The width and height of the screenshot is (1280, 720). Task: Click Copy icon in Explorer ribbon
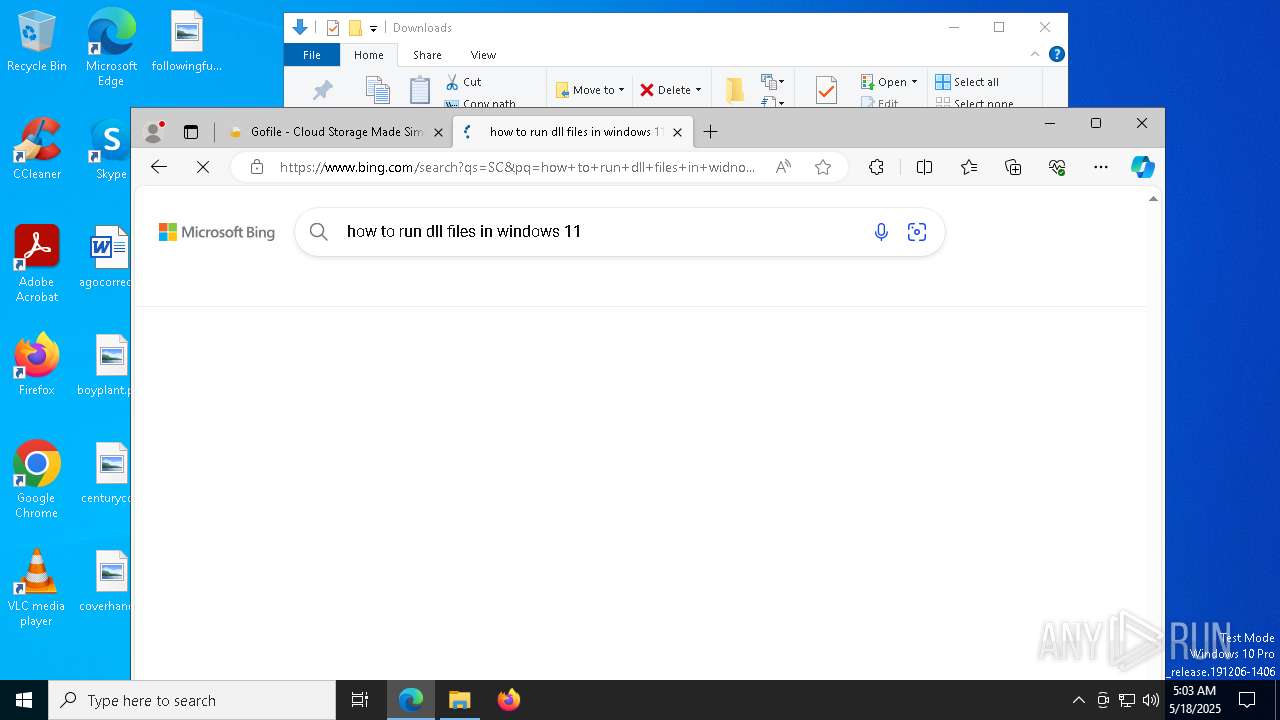point(378,90)
